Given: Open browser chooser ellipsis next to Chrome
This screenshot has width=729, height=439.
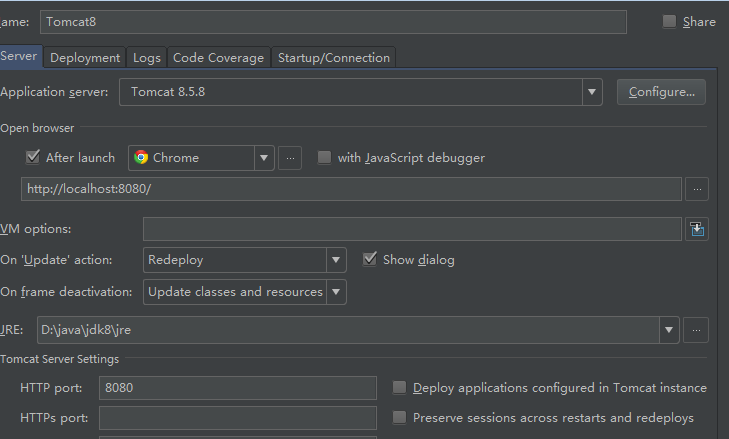Looking at the screenshot, I should click(x=290, y=158).
